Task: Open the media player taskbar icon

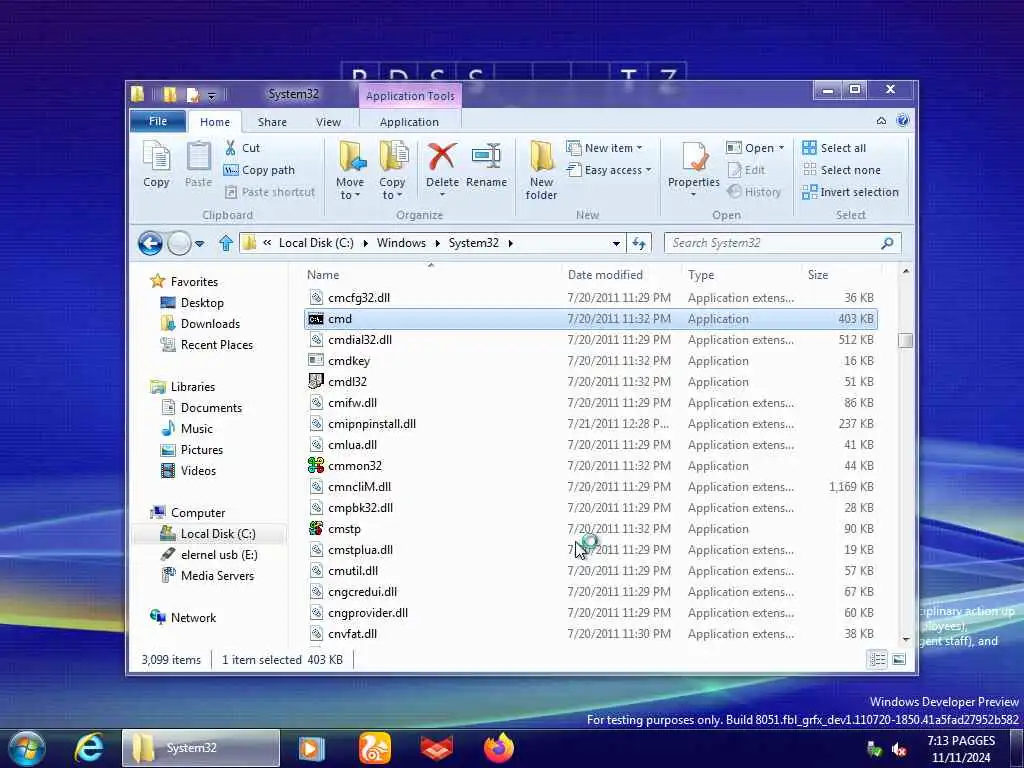Action: point(312,748)
